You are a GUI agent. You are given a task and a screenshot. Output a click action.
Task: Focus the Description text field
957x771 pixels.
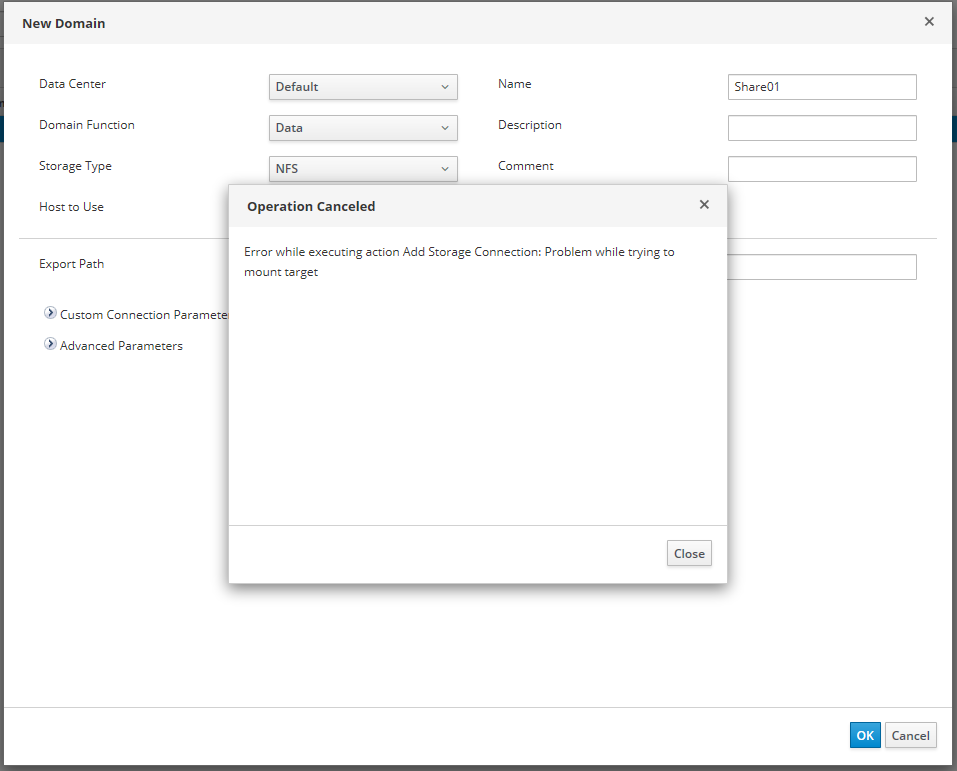[x=821, y=128]
